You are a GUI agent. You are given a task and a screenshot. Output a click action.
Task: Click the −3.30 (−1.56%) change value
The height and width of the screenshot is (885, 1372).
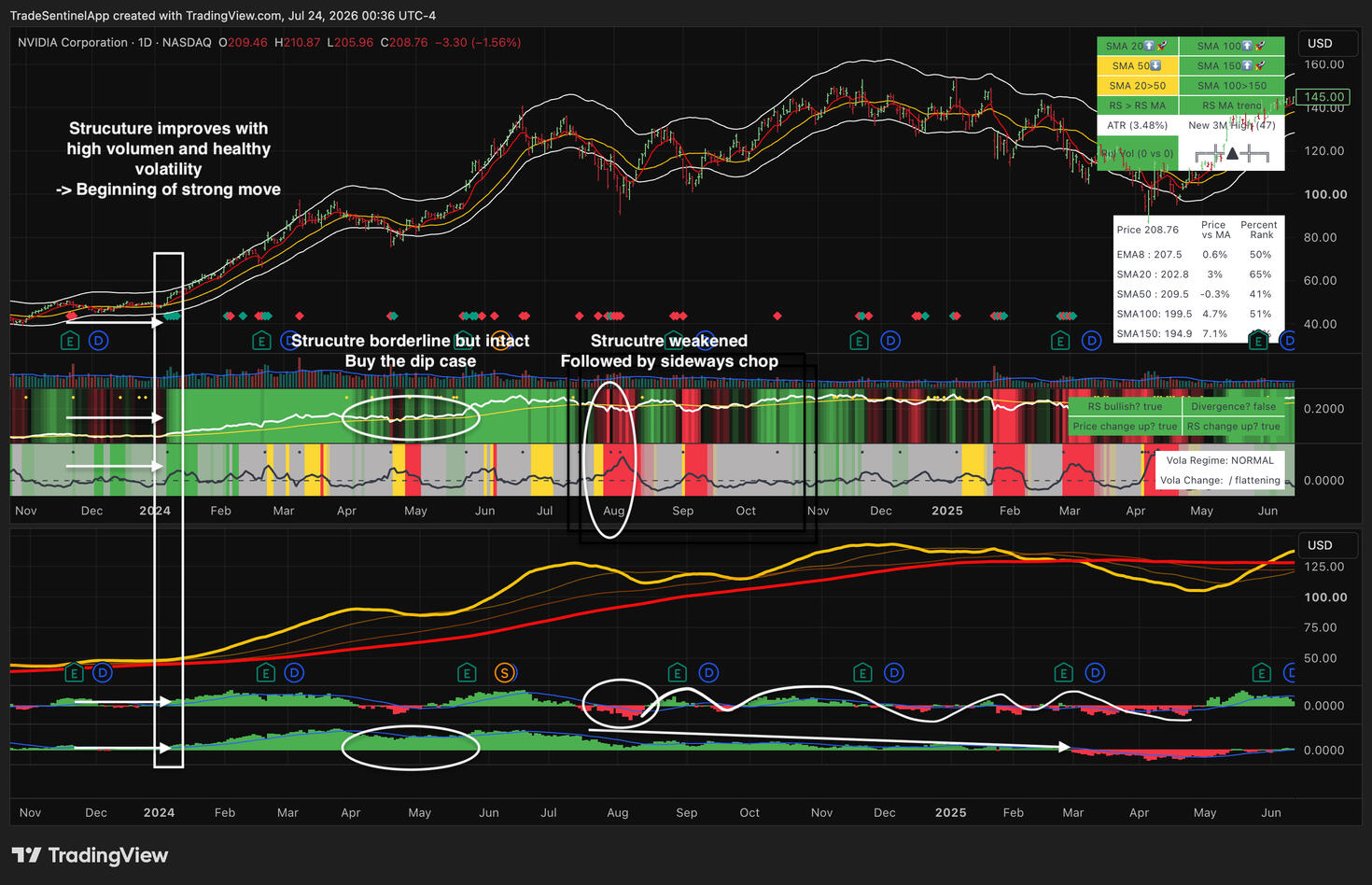478,42
